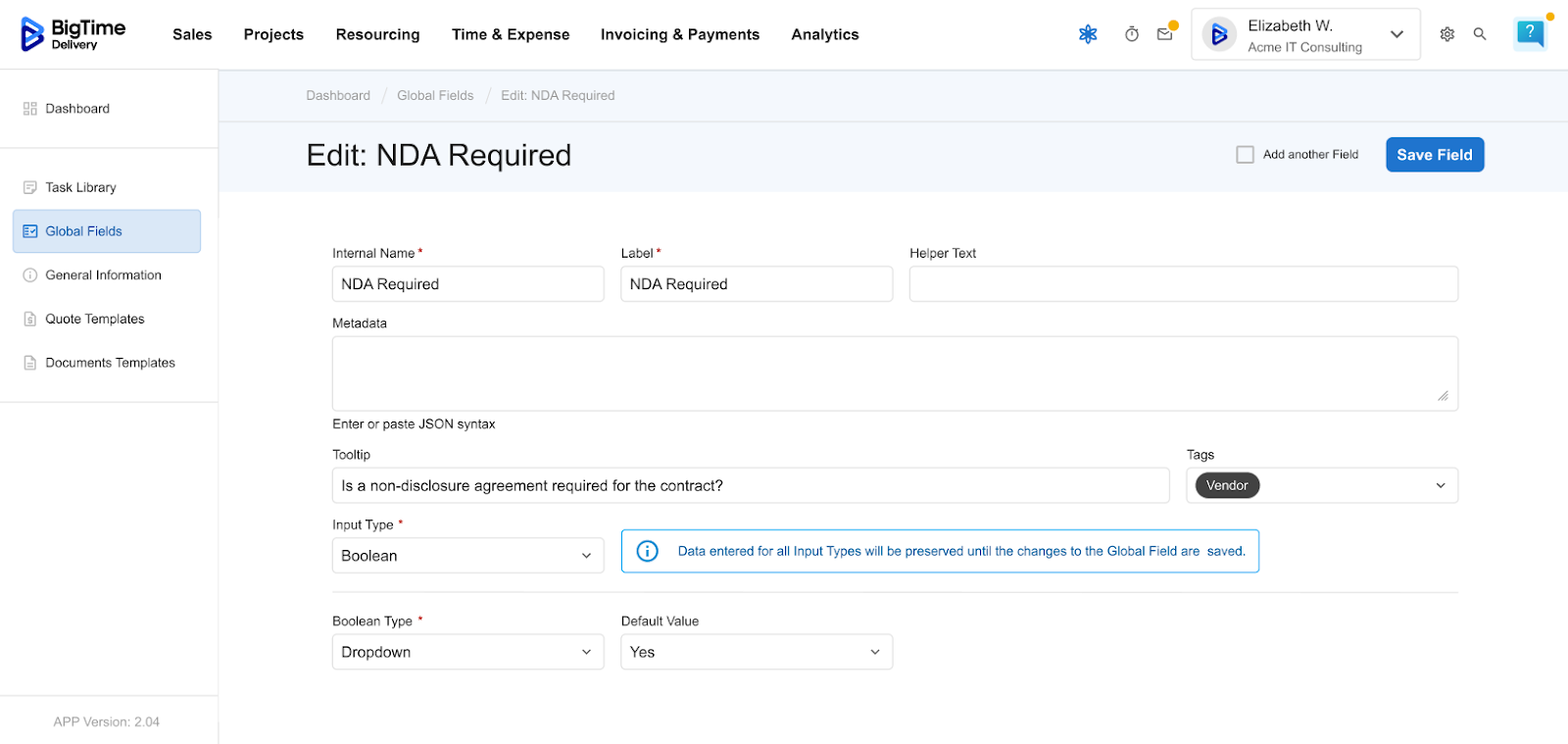Open the Default Value Yes dropdown

coord(756,652)
